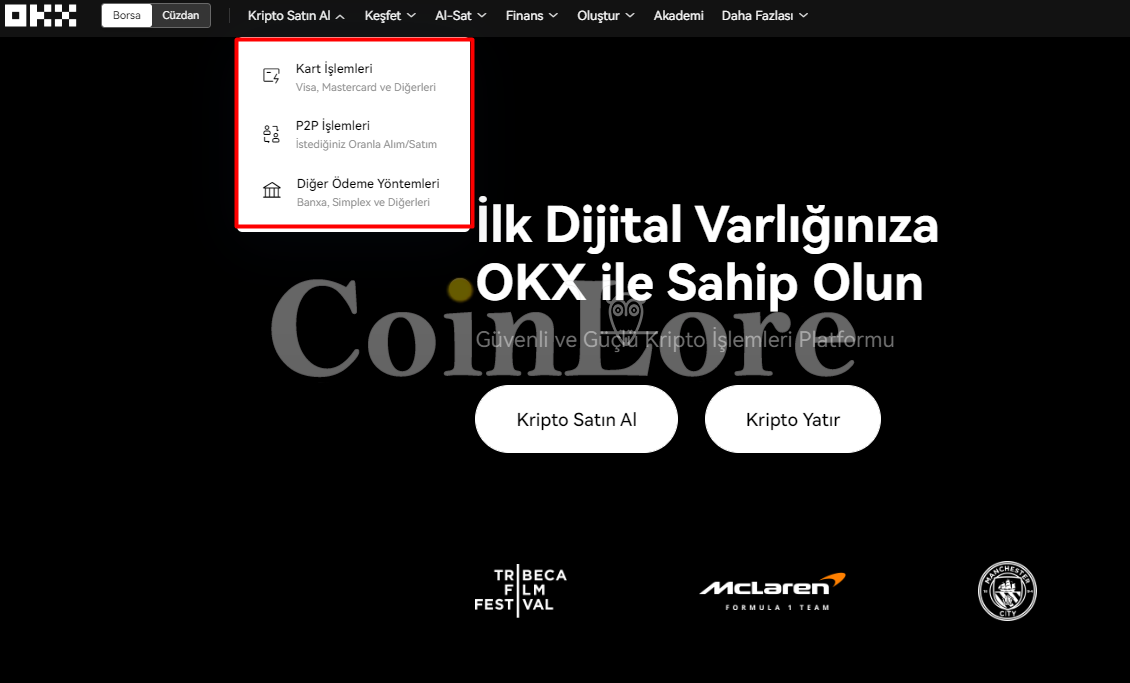Click the Kripto Yatır button
The image size is (1130, 683).
[x=793, y=419]
